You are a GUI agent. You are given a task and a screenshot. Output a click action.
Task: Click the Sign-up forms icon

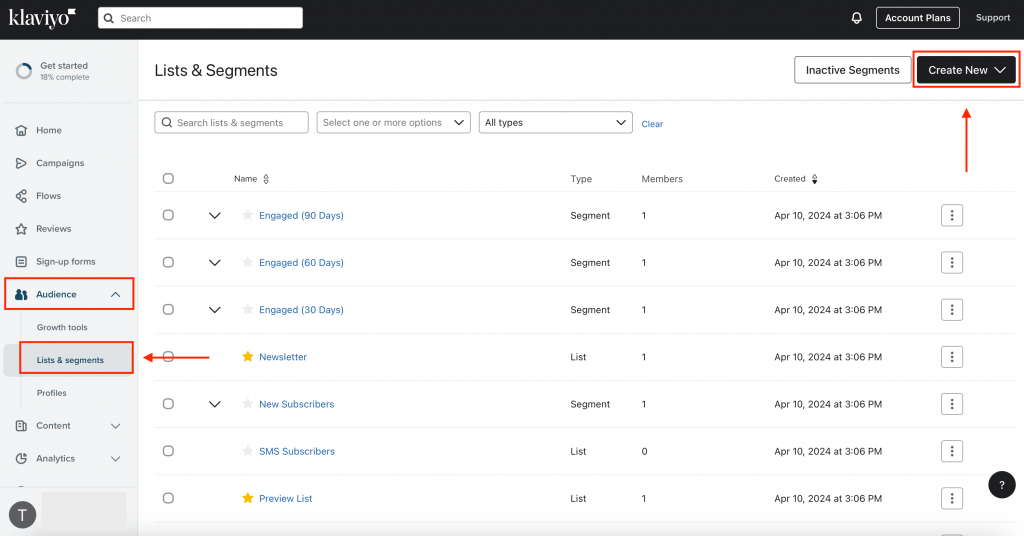pos(21,262)
